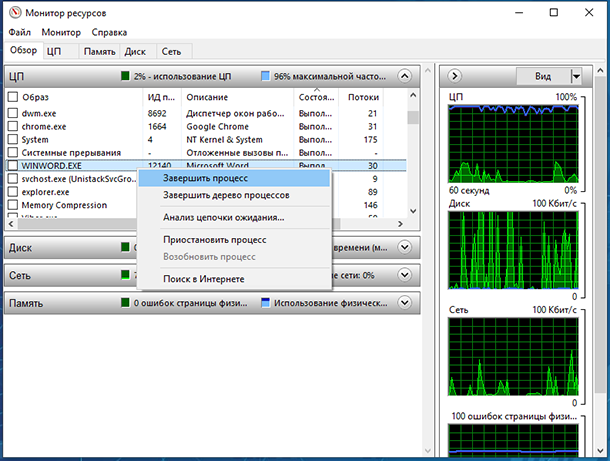Sort by Описание column header
Viewport: 610px width, 461px height.
coord(237,97)
